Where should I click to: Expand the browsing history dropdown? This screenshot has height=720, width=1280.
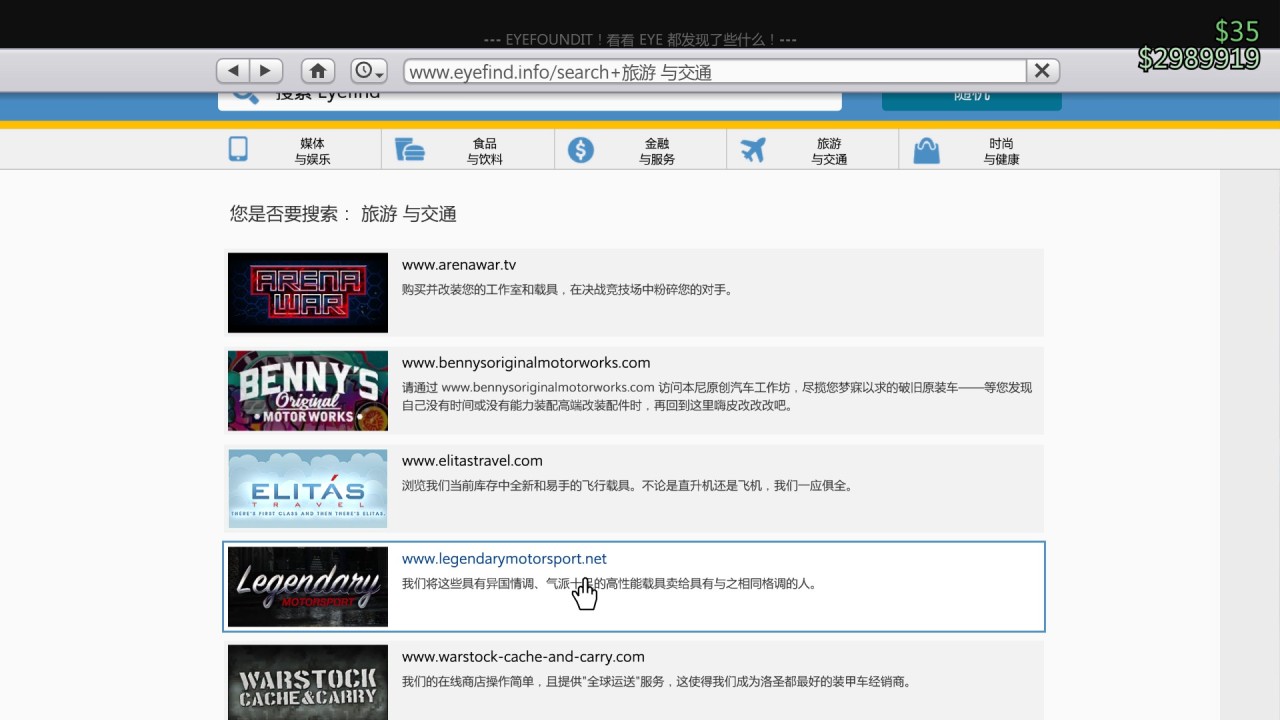click(x=368, y=71)
